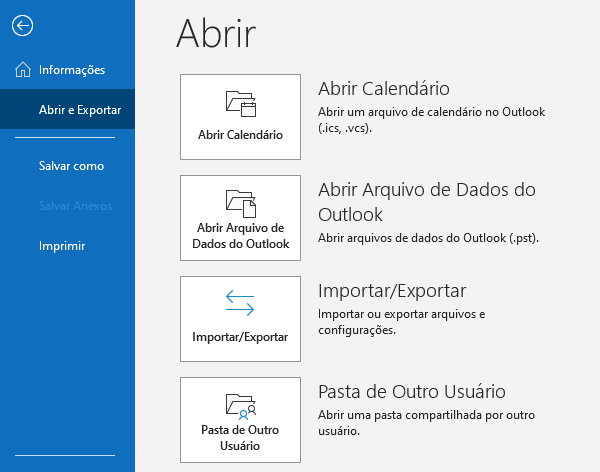Click the home icon beside Informações

click(x=23, y=70)
